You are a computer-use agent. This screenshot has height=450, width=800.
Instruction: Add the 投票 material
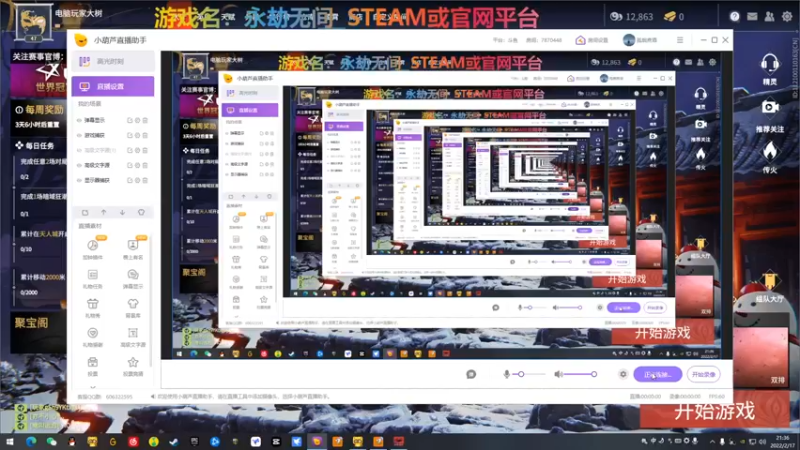coord(92,366)
